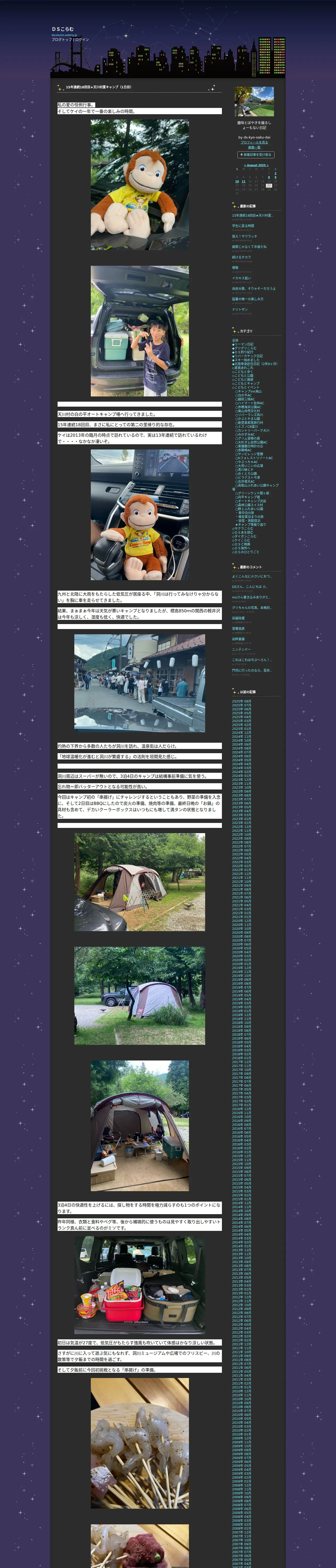Select calendar date 2 in August 2025

pyautogui.click(x=275, y=174)
